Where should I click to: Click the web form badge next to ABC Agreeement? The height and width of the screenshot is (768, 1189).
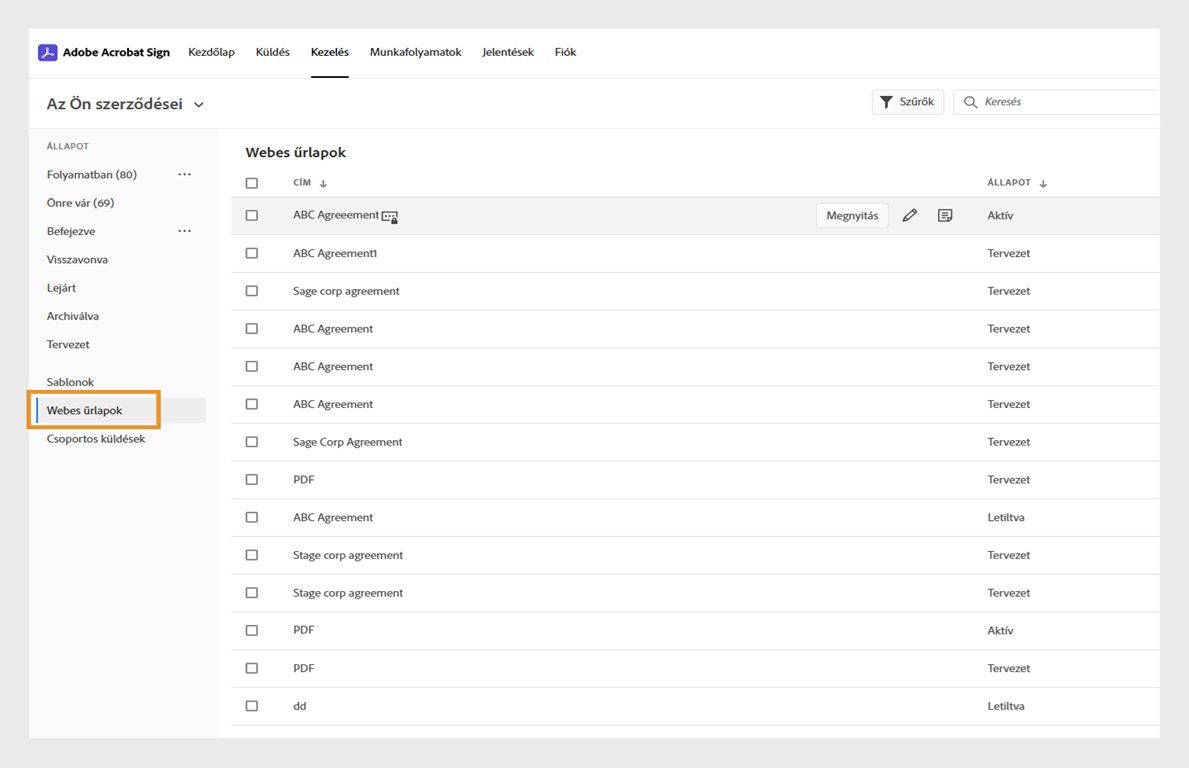(x=389, y=216)
